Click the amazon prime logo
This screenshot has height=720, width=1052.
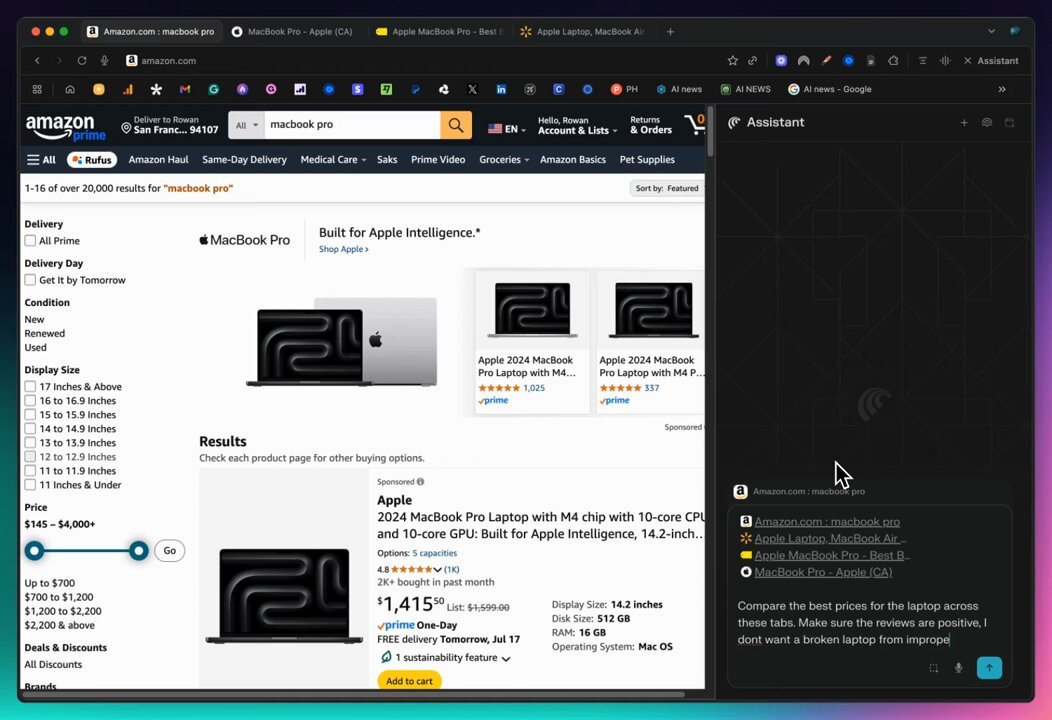click(66, 126)
